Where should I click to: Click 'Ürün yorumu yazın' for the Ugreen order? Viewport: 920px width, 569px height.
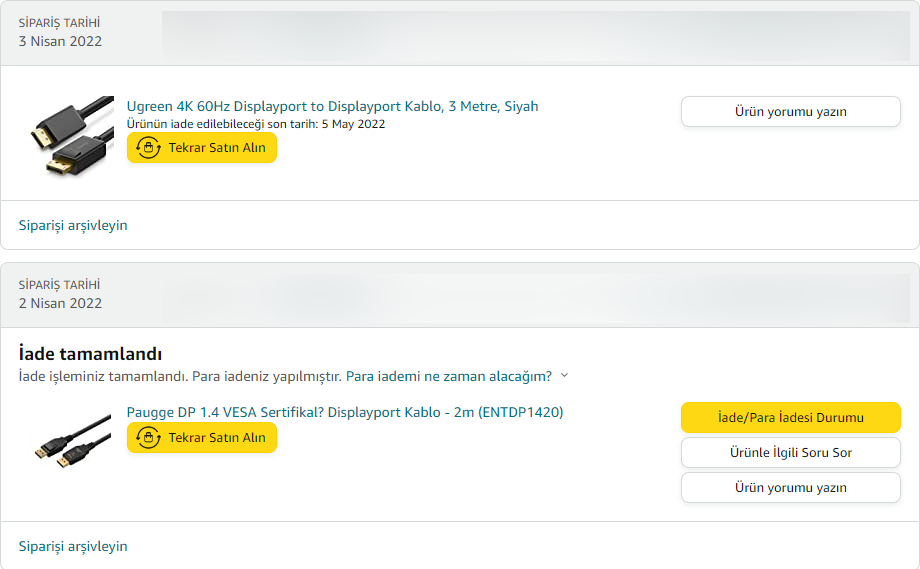[790, 111]
